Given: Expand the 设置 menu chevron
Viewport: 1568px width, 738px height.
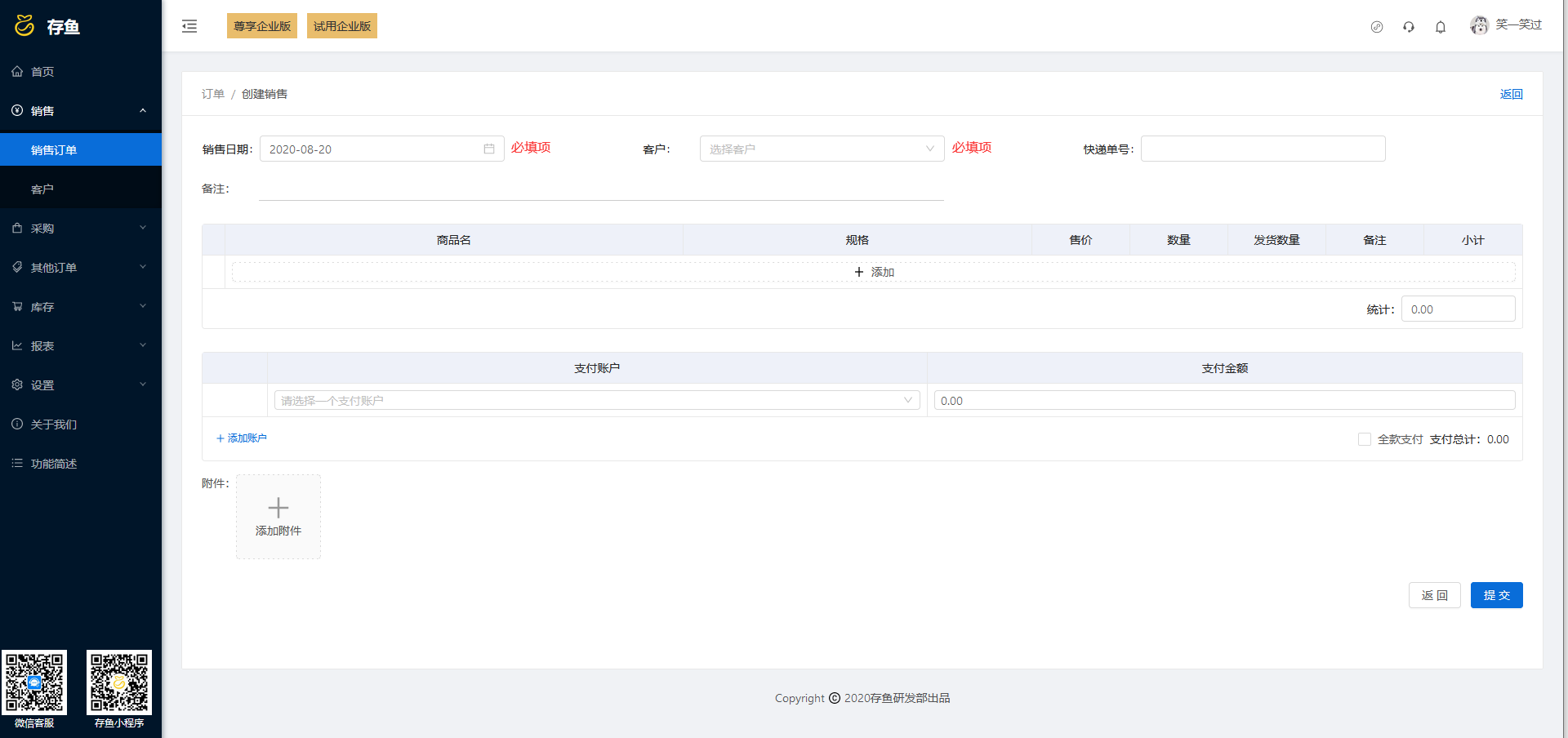Looking at the screenshot, I should tap(143, 385).
